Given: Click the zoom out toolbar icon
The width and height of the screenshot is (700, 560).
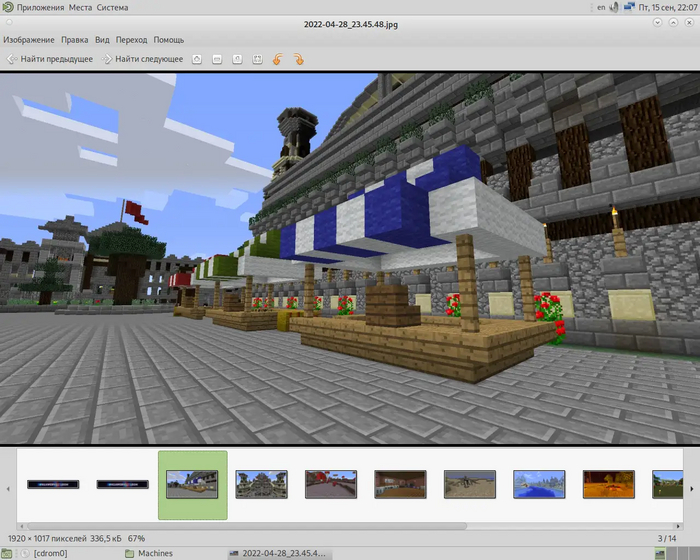Looking at the screenshot, I should click(x=217, y=59).
